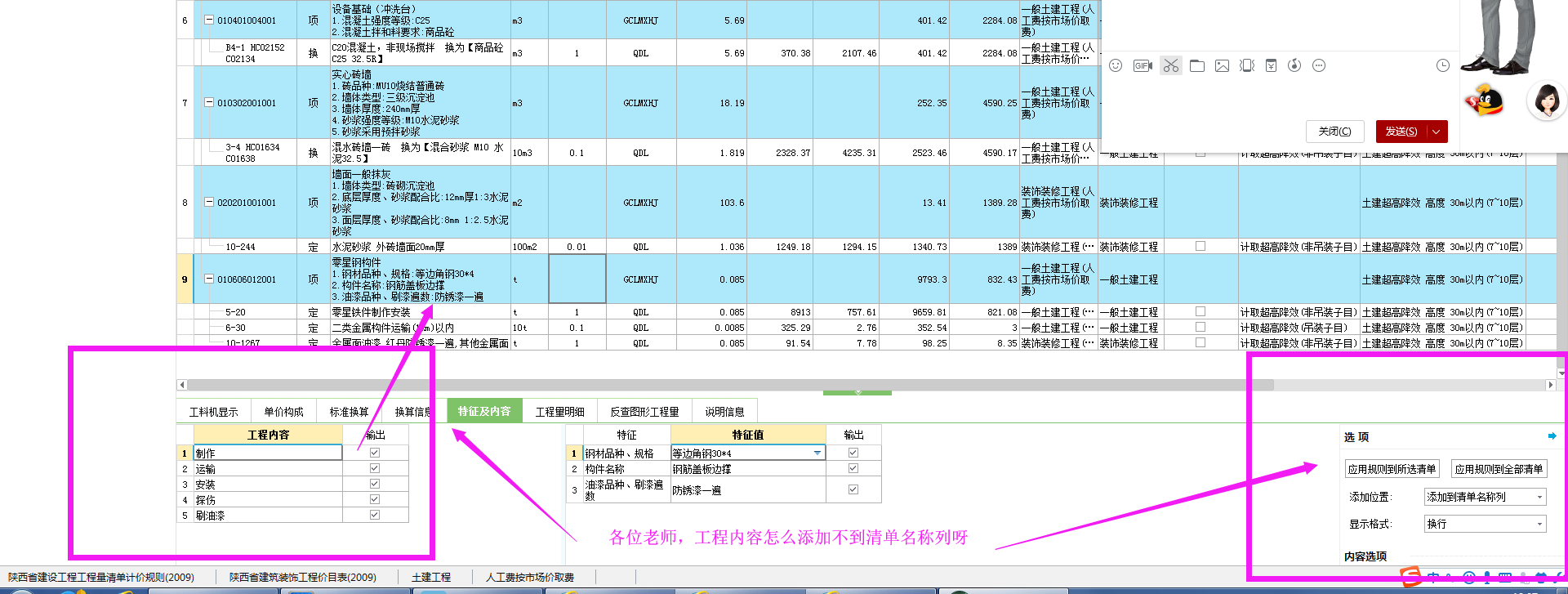Screen dimensions: 1568x594
Task: Switch to the 工料机显示 tab
Action: coord(213,412)
